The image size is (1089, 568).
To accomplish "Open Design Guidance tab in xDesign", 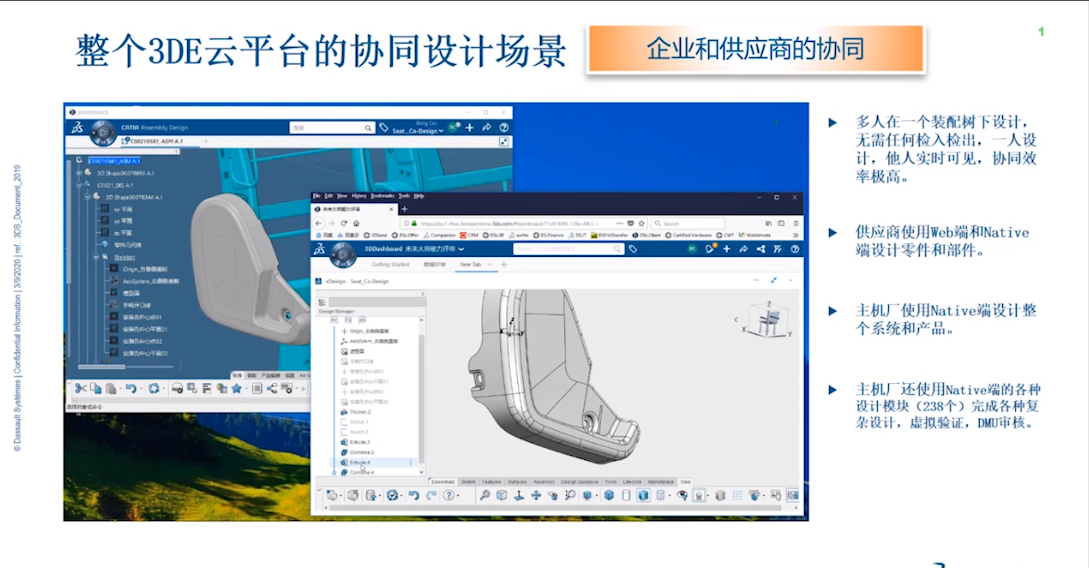I will click(579, 482).
